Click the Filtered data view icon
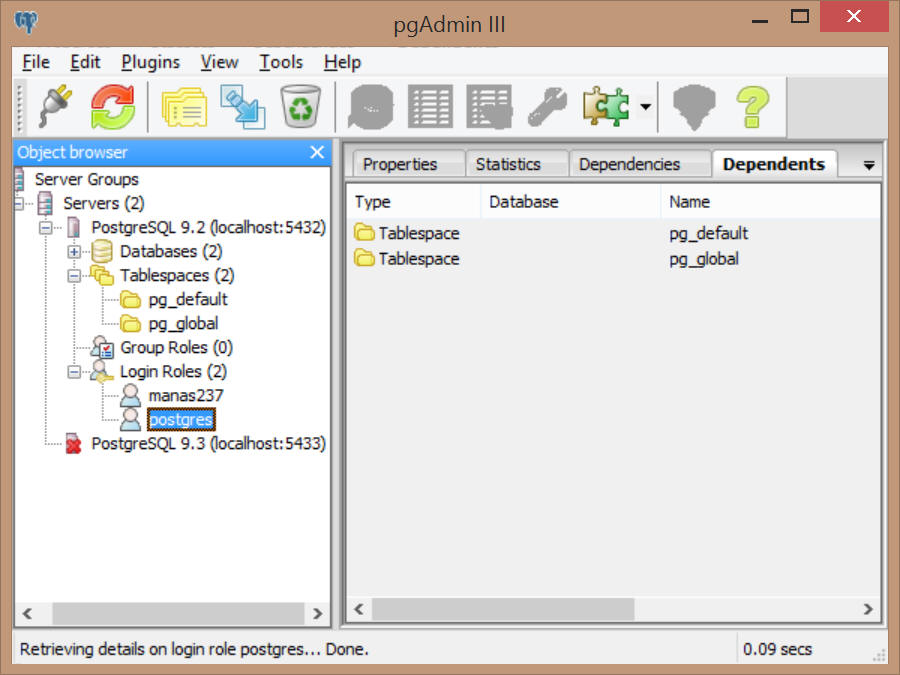This screenshot has height=675, width=900. click(x=489, y=107)
